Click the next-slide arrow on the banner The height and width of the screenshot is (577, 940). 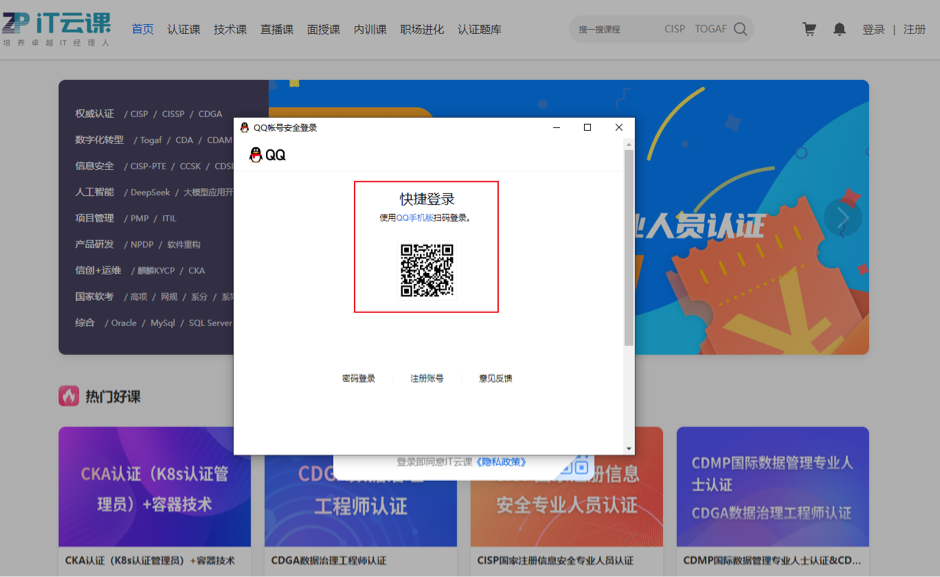(x=842, y=217)
